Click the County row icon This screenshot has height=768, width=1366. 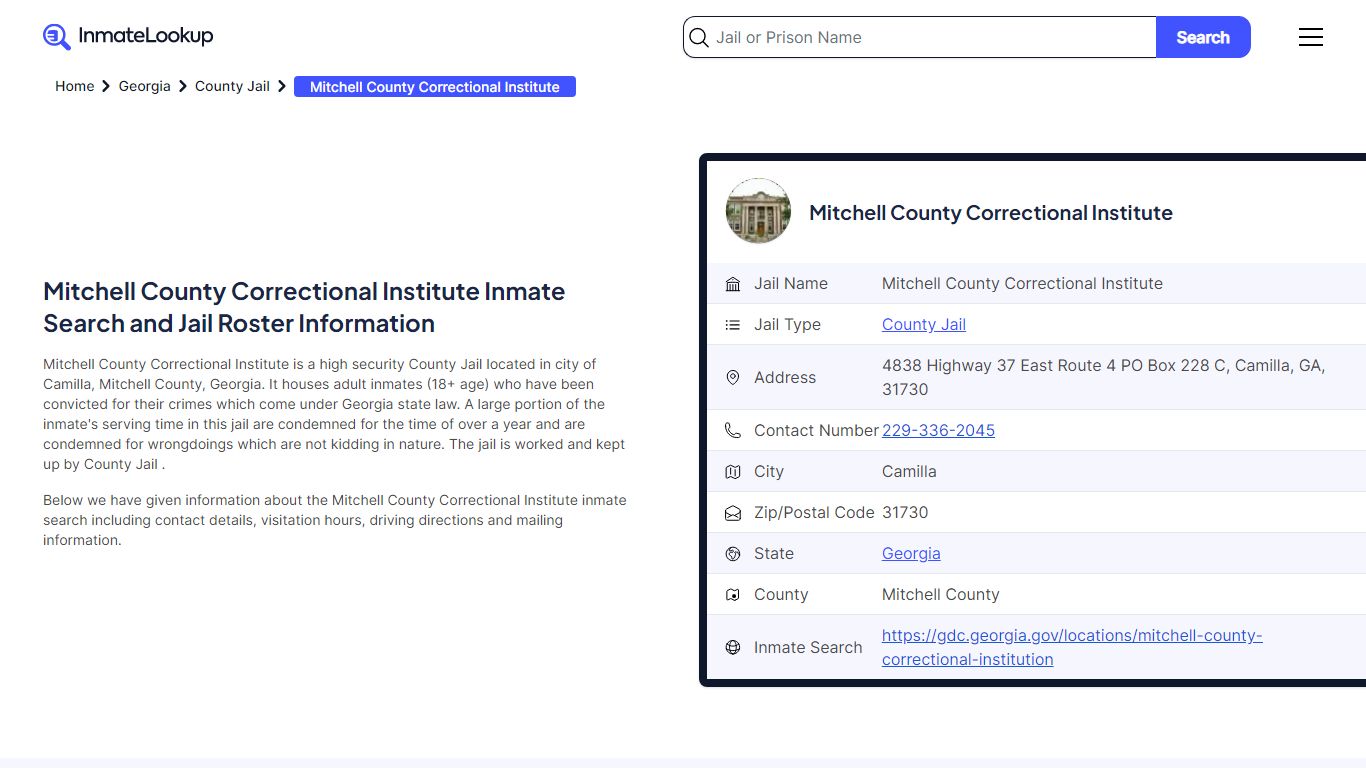tap(733, 595)
